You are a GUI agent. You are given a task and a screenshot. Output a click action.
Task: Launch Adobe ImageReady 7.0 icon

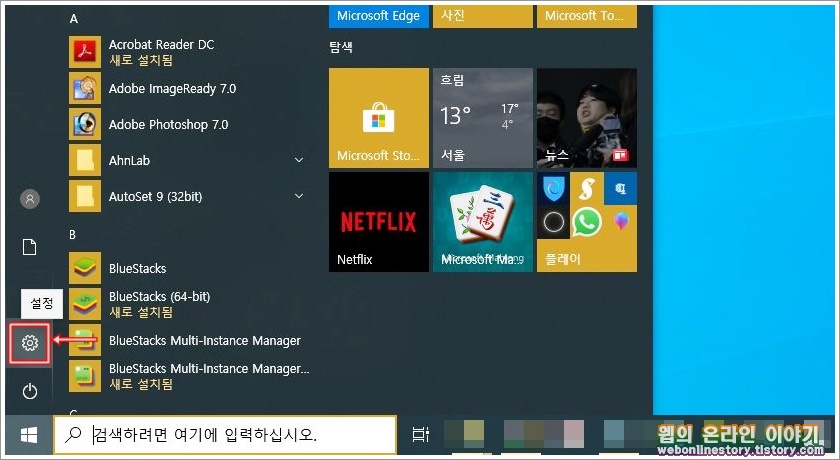pos(85,88)
